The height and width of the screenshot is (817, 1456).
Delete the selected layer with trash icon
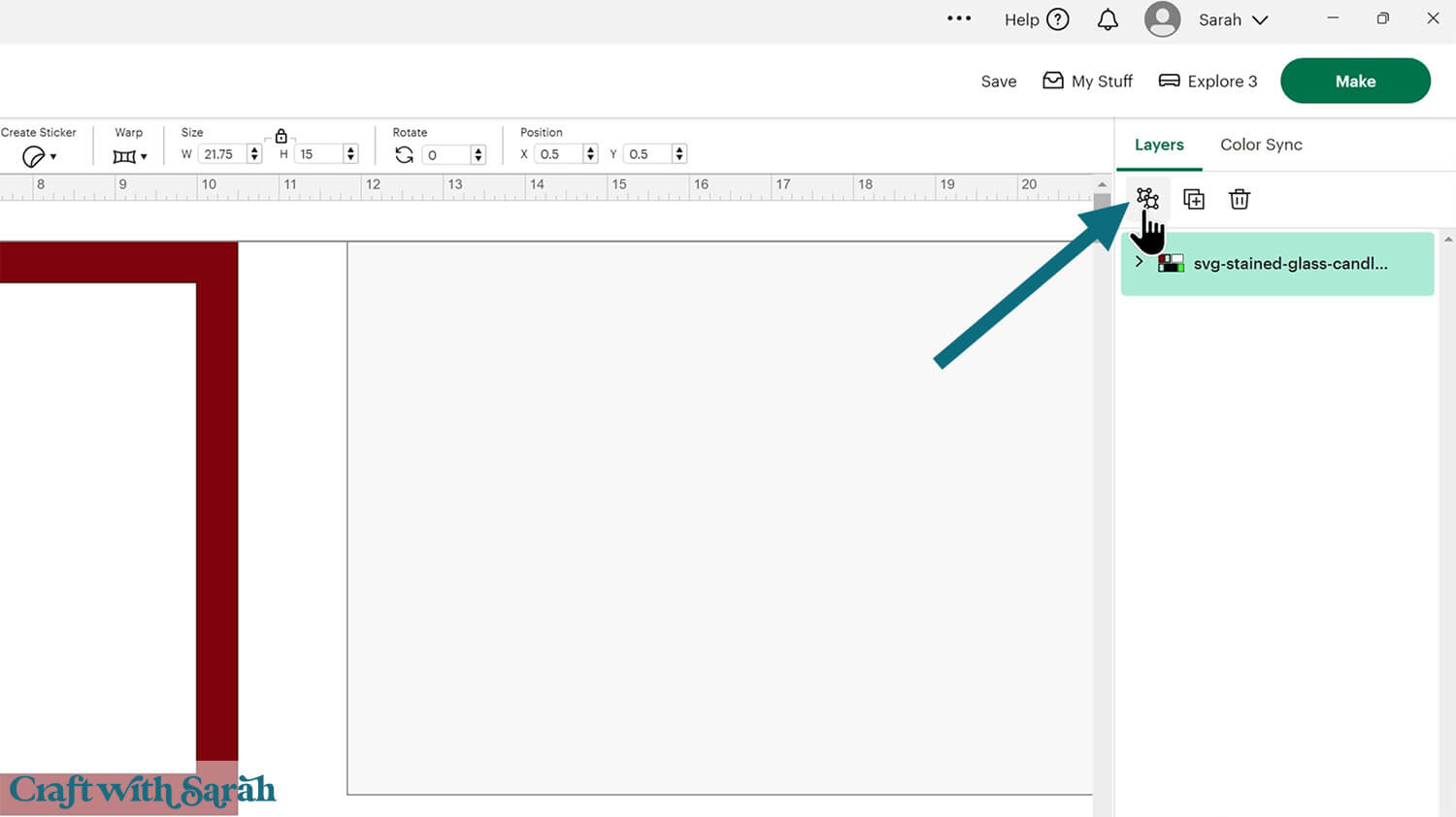(1239, 200)
